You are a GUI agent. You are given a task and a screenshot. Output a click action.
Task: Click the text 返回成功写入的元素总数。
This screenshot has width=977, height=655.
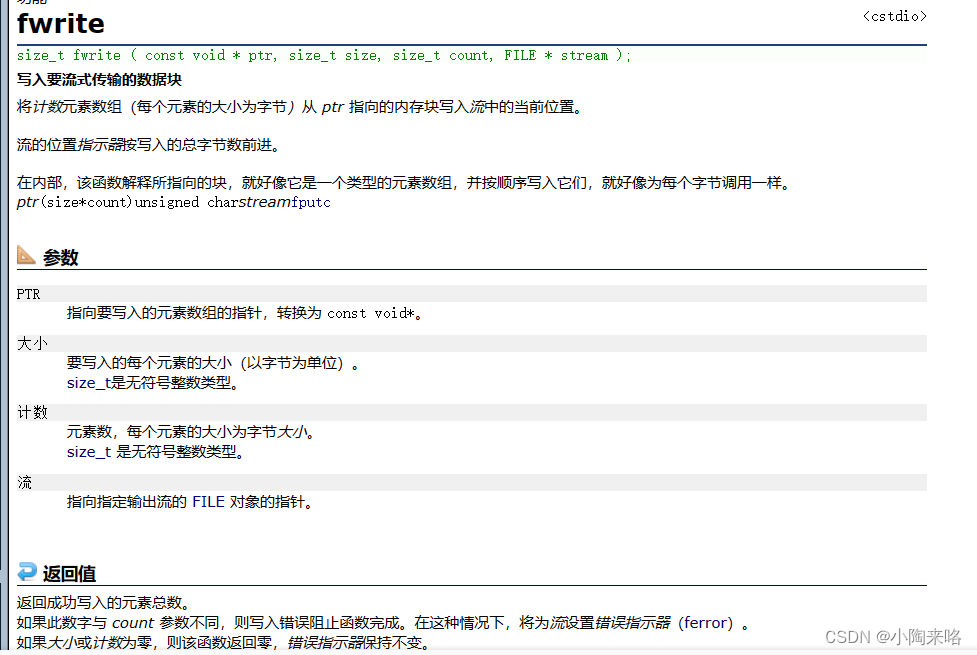pyautogui.click(x=103, y=603)
